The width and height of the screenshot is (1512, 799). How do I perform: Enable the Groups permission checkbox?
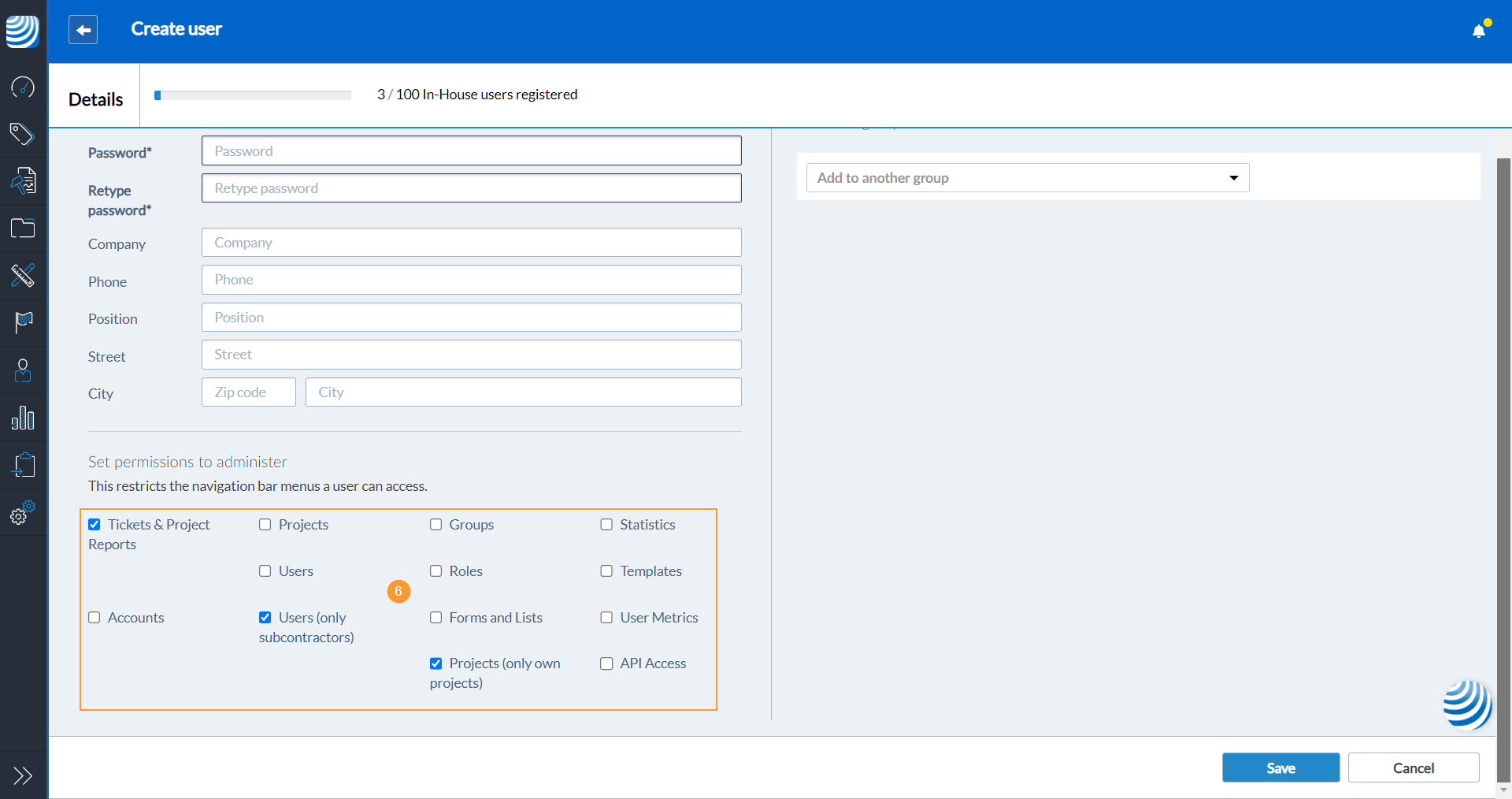[x=435, y=525]
